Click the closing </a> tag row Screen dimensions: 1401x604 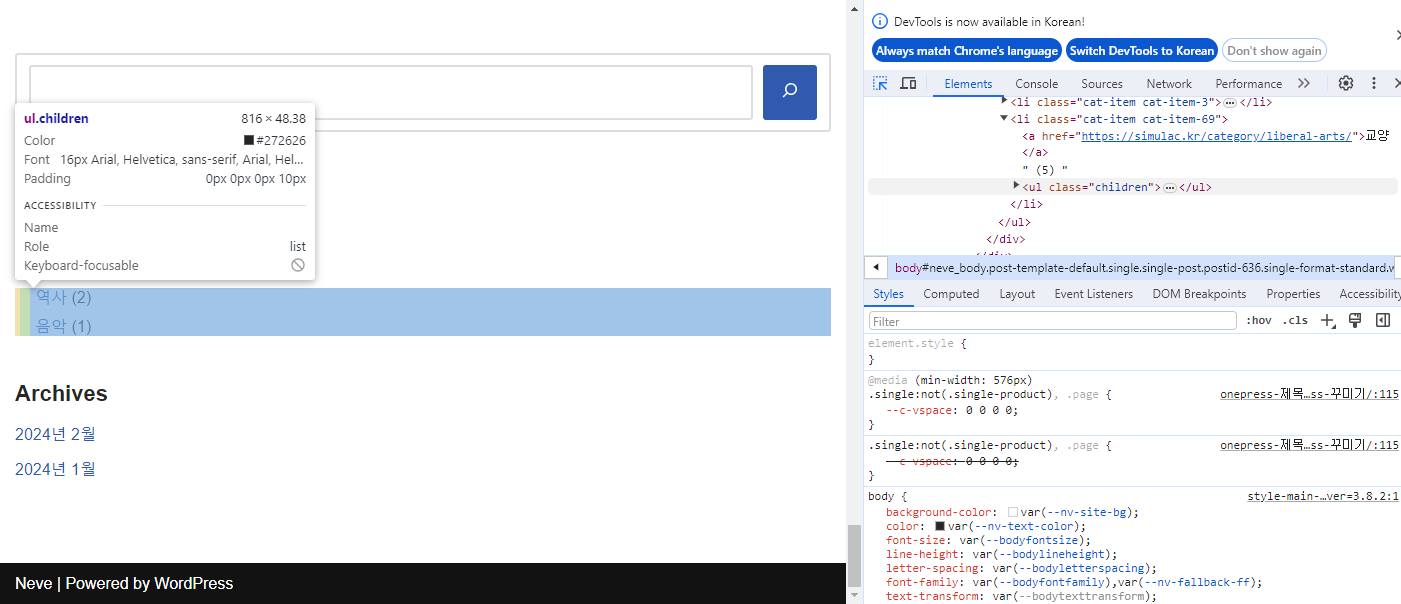pos(1035,153)
